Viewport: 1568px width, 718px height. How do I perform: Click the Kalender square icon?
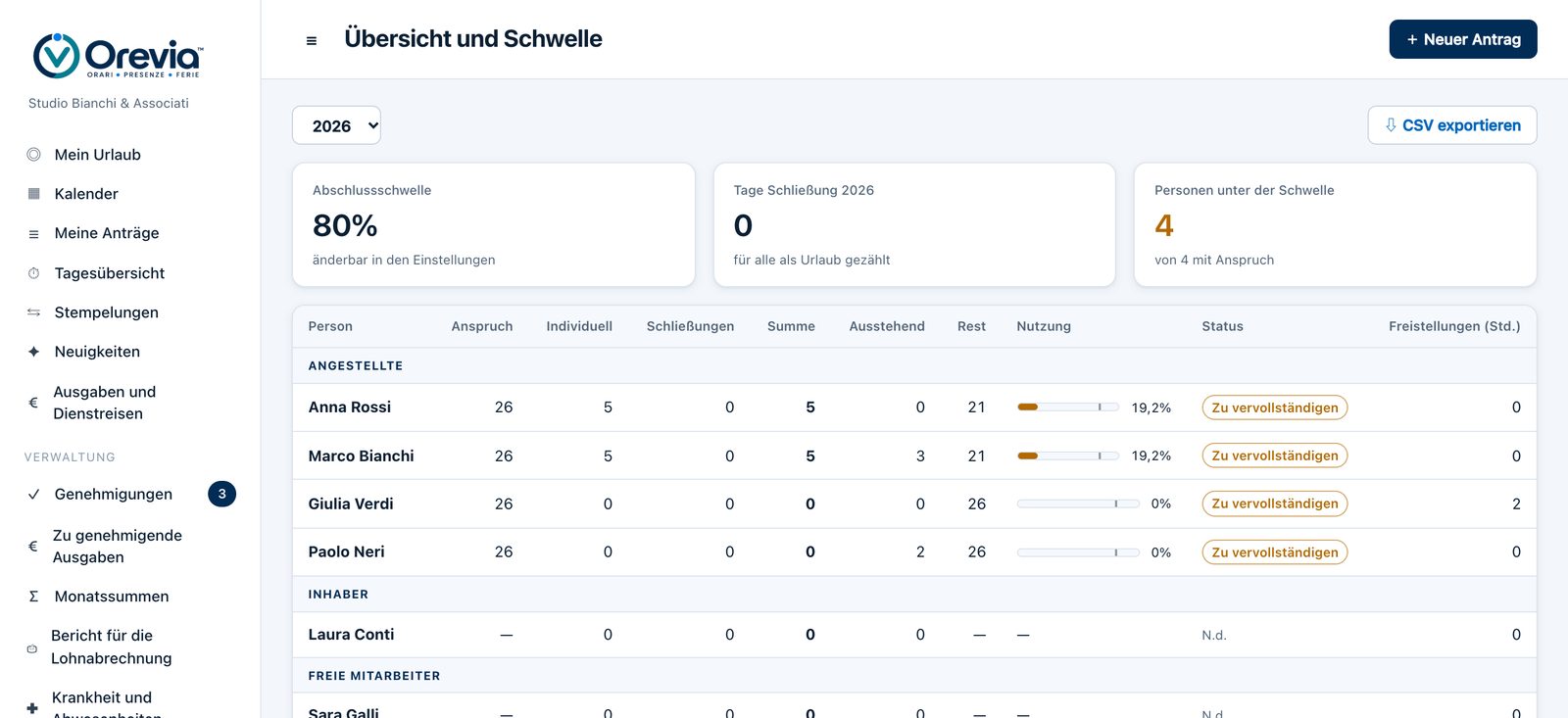tap(33, 194)
